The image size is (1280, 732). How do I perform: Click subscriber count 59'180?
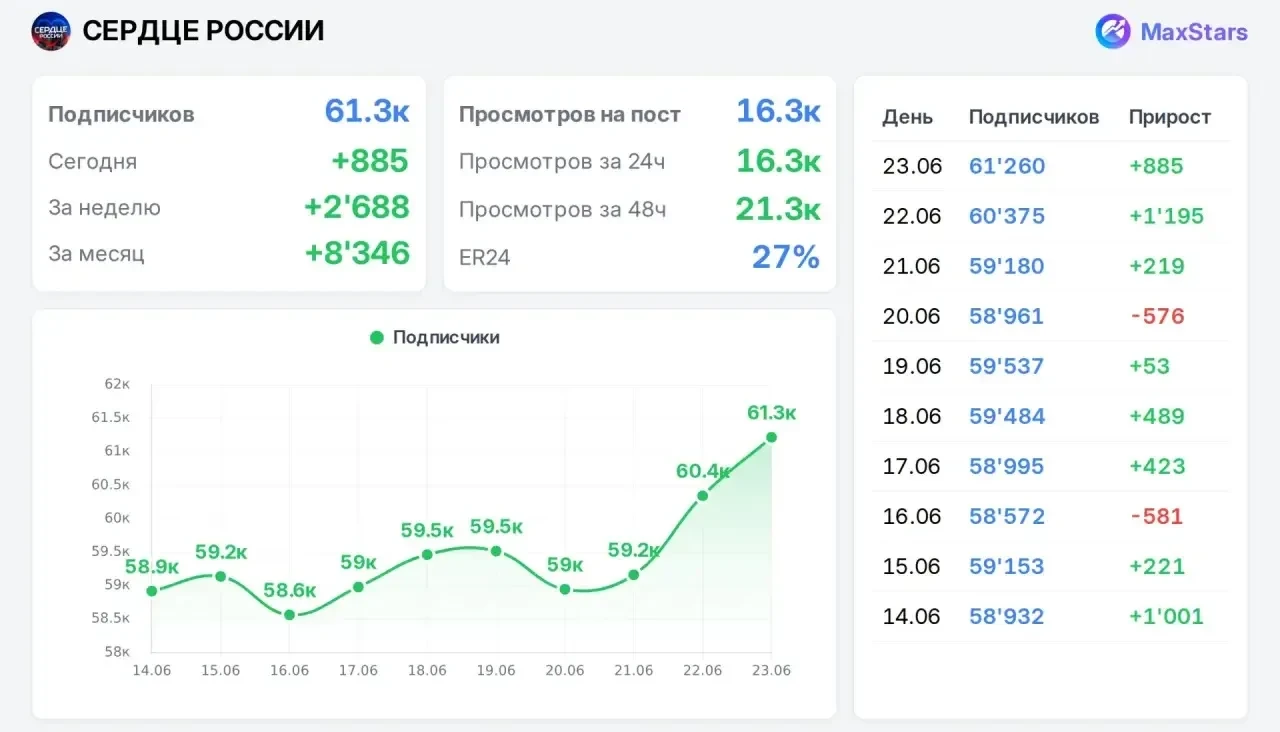(x=1007, y=266)
